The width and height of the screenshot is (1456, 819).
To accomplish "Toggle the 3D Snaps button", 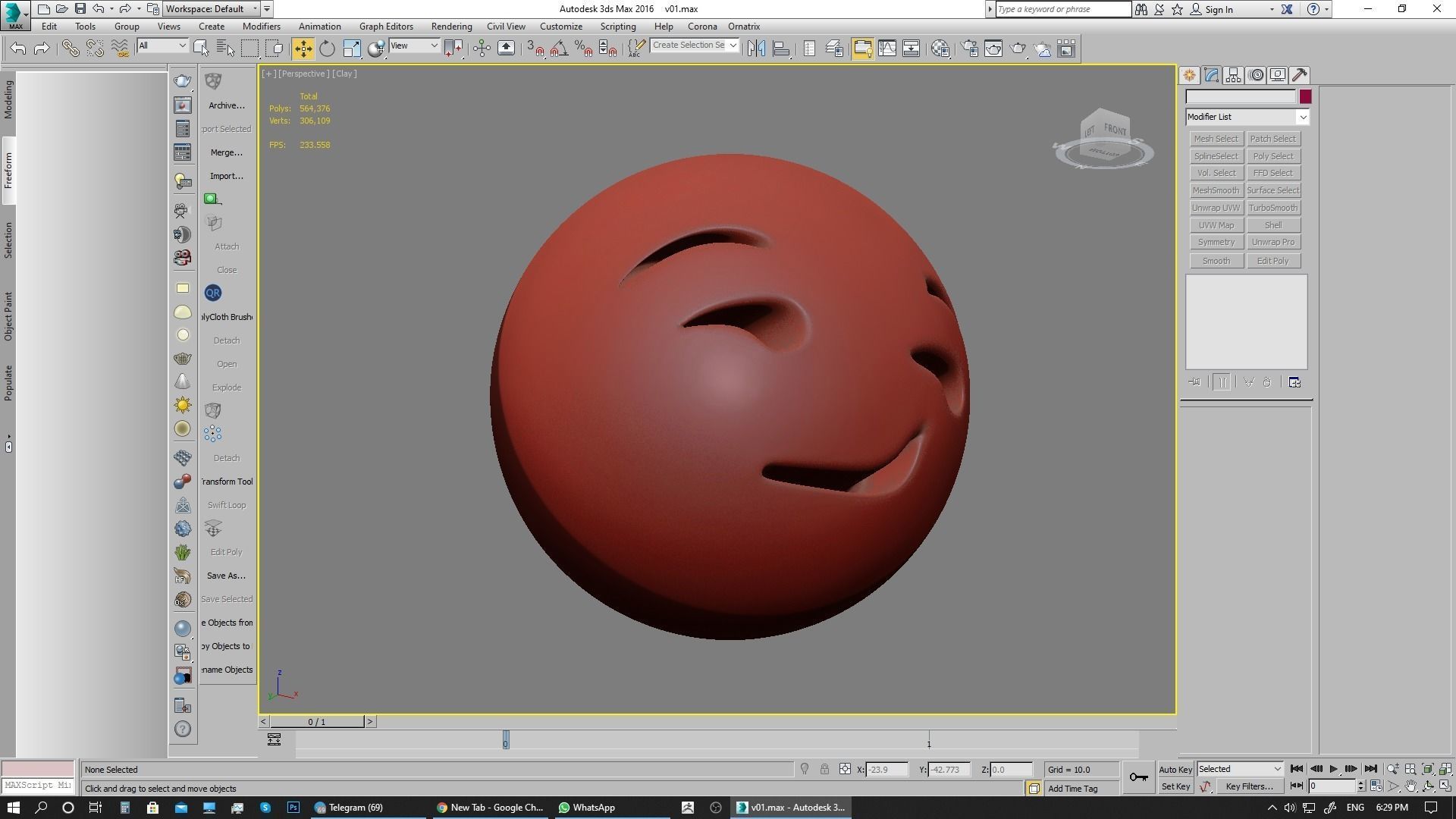I will coord(535,49).
